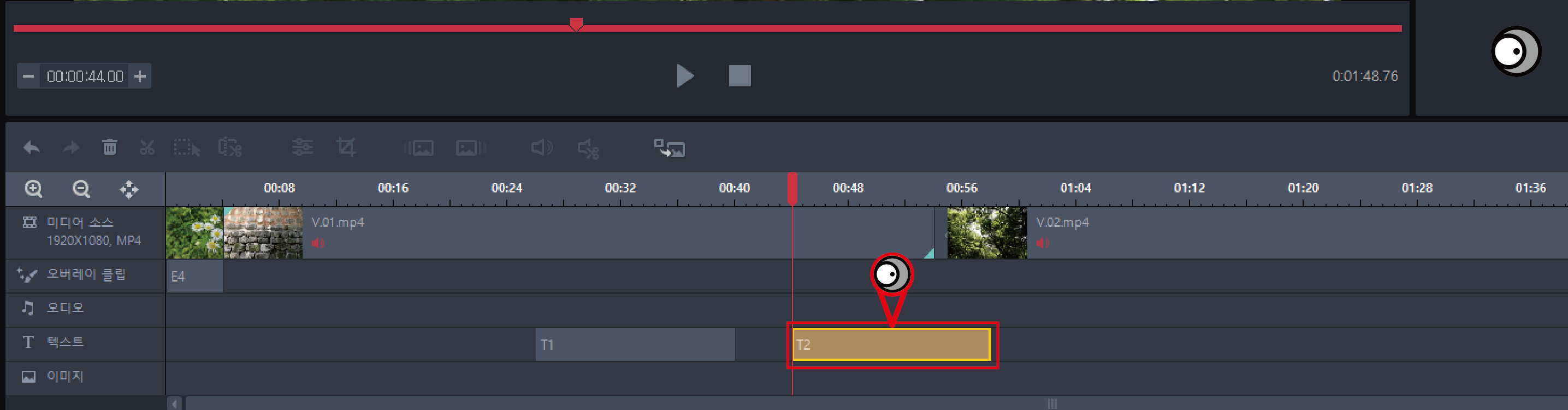Select the E4 overlay clip

195,277
